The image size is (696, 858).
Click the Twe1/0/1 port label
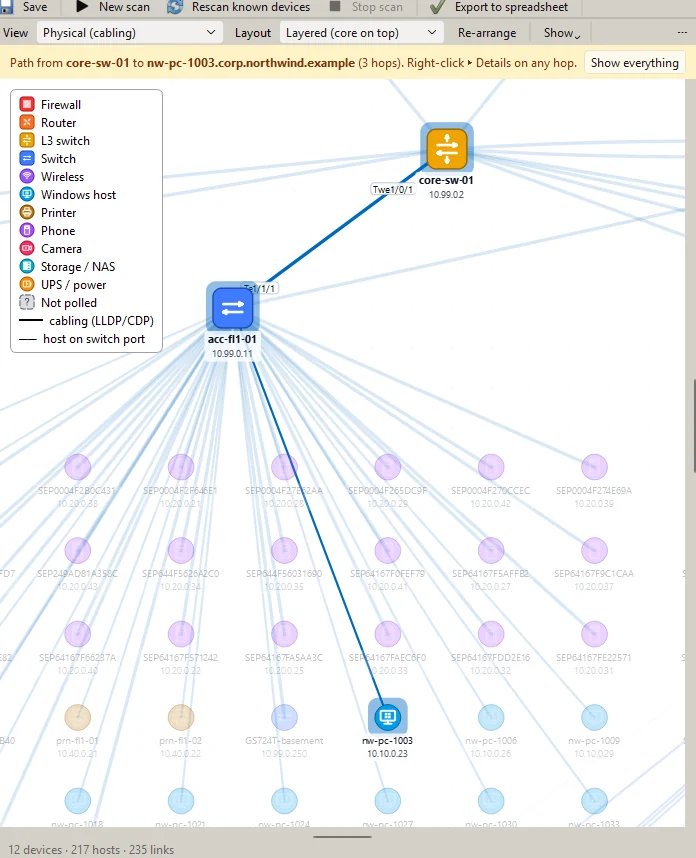pyautogui.click(x=393, y=189)
